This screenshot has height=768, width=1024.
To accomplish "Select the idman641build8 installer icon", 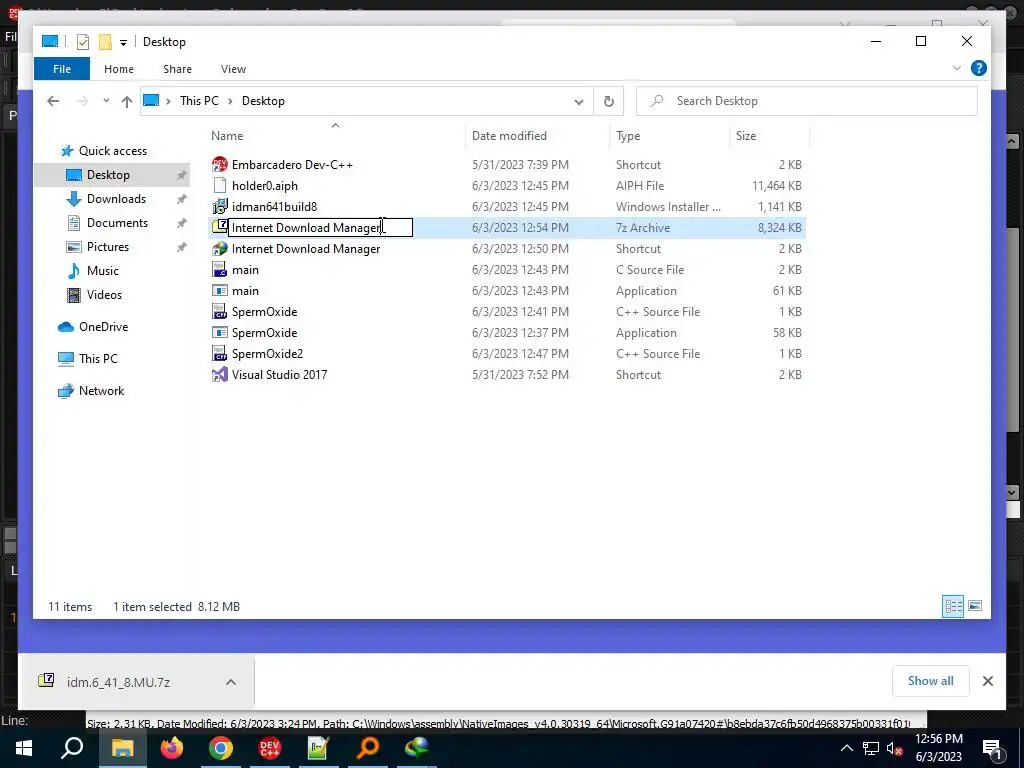I will (219, 206).
